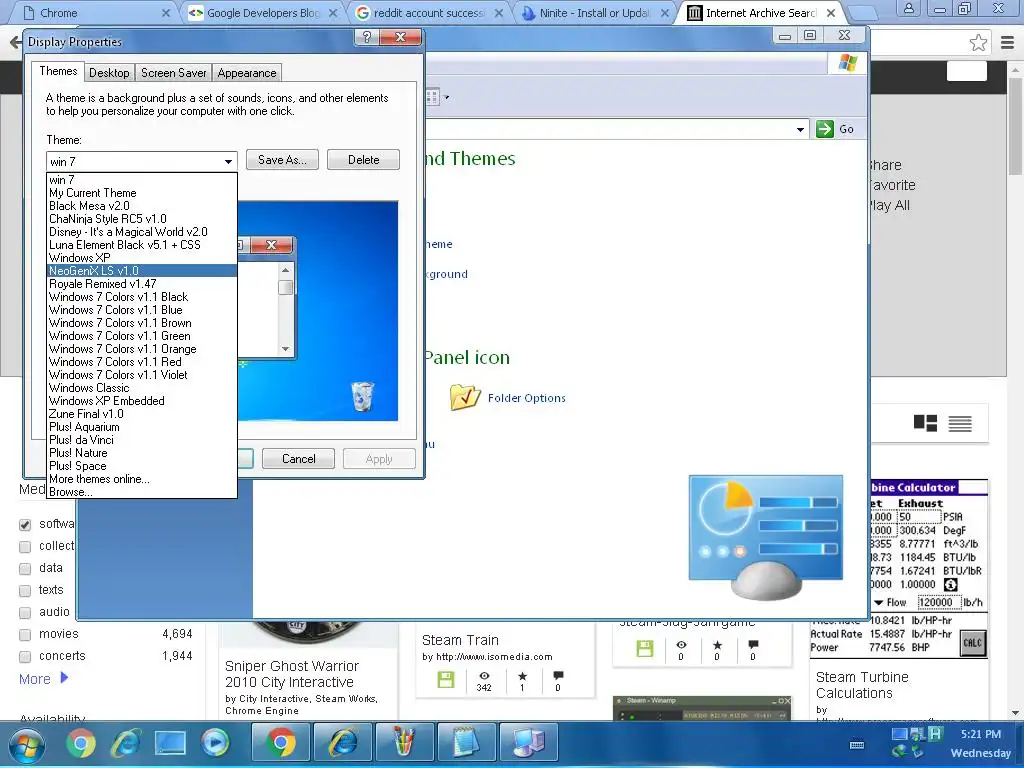The width and height of the screenshot is (1024, 768).
Task: Open the Windows Start orb
Action: [x=27, y=745]
